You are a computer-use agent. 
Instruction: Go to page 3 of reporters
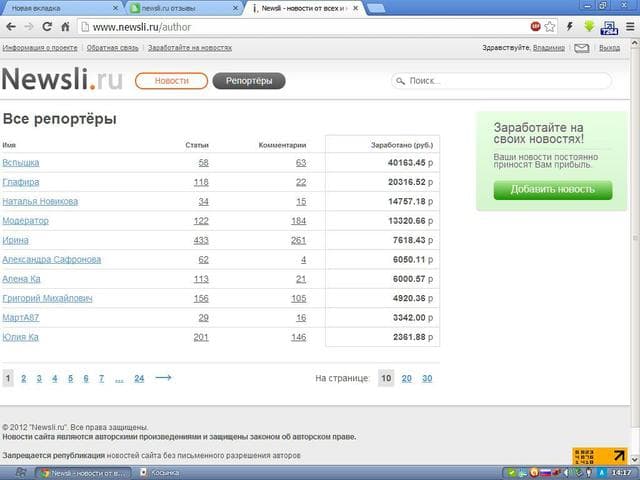pos(39,378)
